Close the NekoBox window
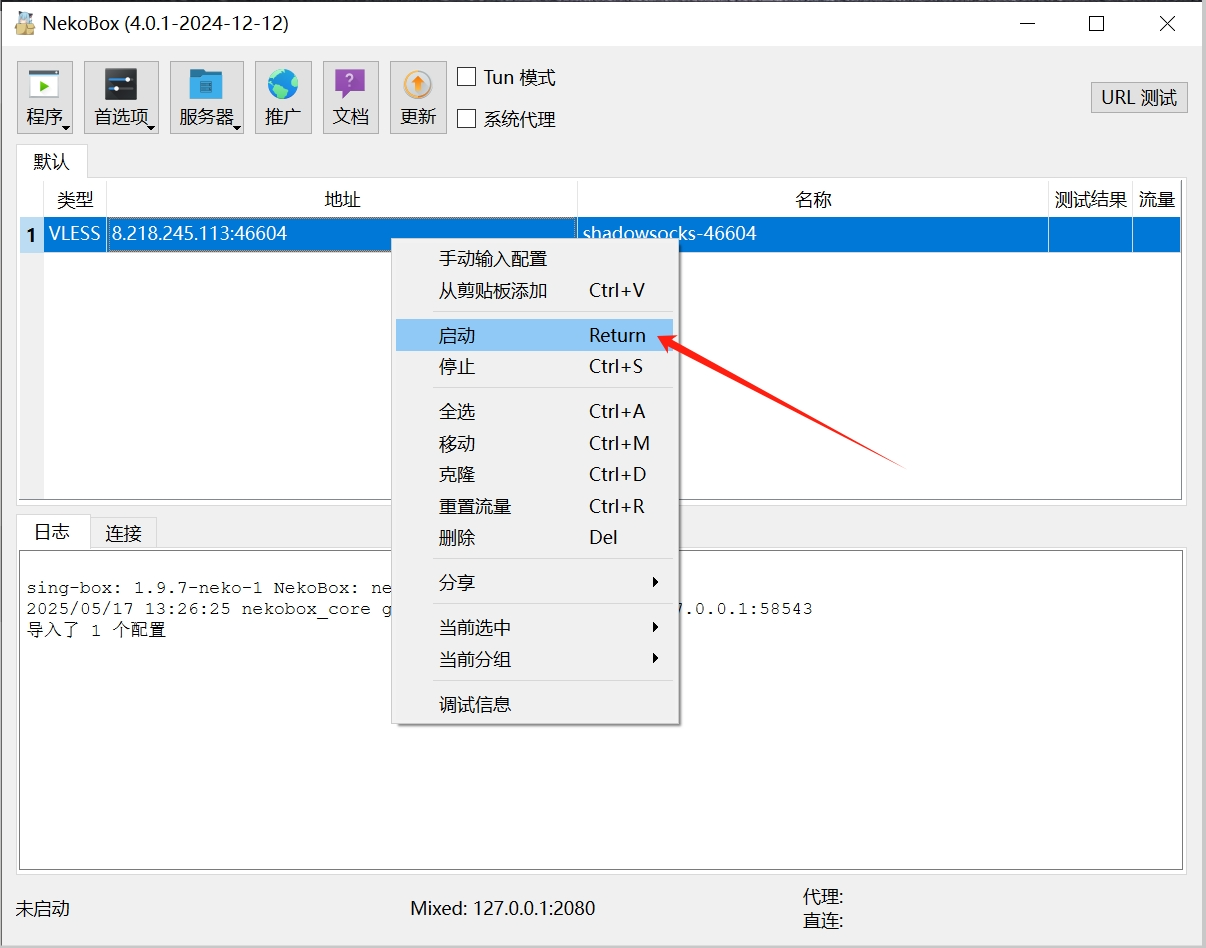This screenshot has width=1206, height=948. tap(1167, 24)
